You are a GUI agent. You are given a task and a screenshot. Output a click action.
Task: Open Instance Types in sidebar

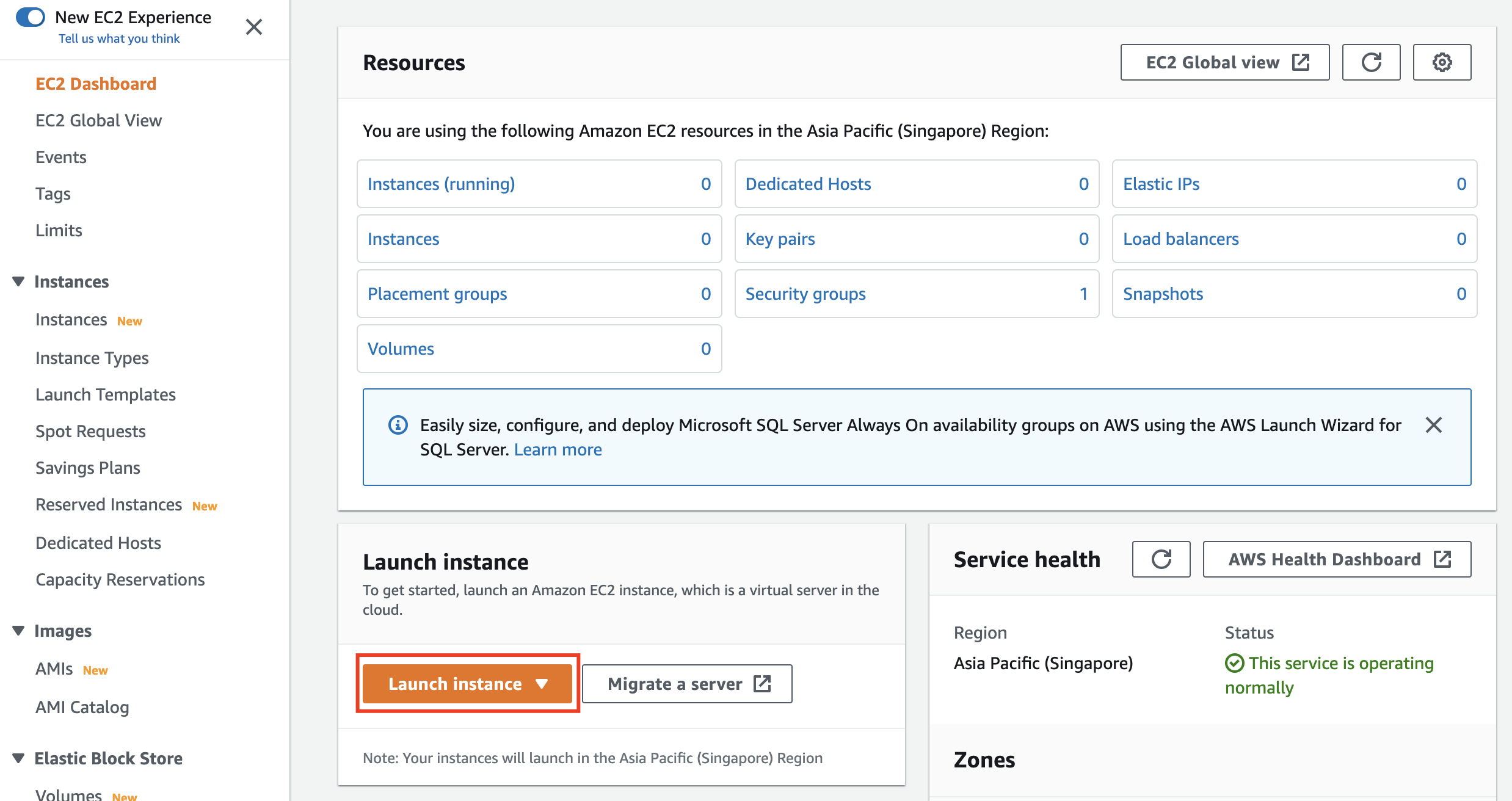coord(92,358)
